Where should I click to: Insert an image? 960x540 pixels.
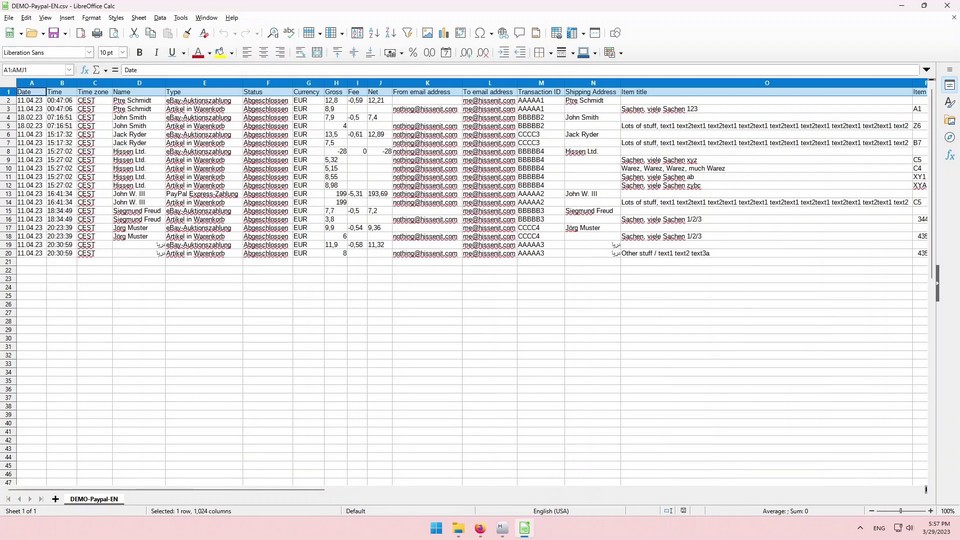click(427, 33)
